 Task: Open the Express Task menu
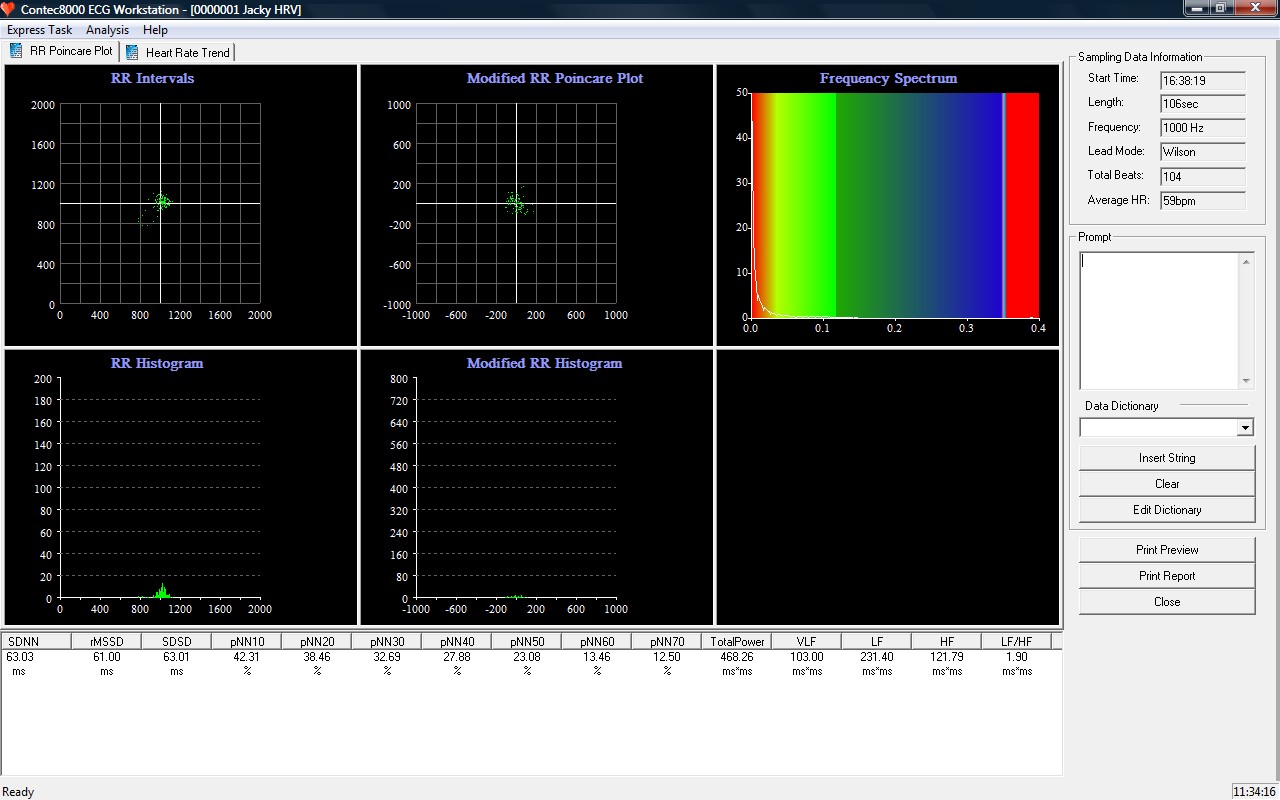click(39, 30)
